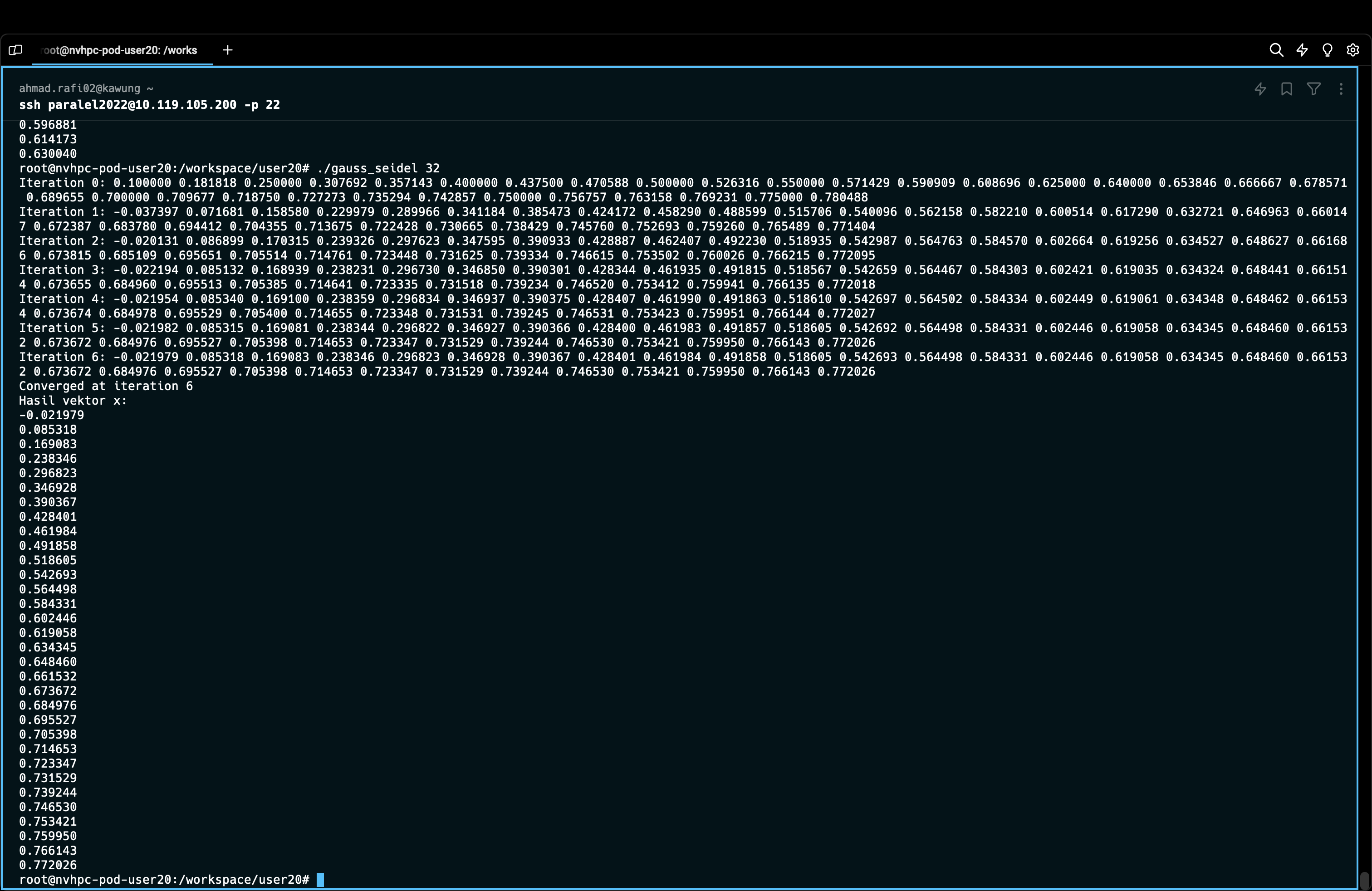The width and height of the screenshot is (1372, 891).
Task: Click the new tab plus icon
Action: point(228,50)
